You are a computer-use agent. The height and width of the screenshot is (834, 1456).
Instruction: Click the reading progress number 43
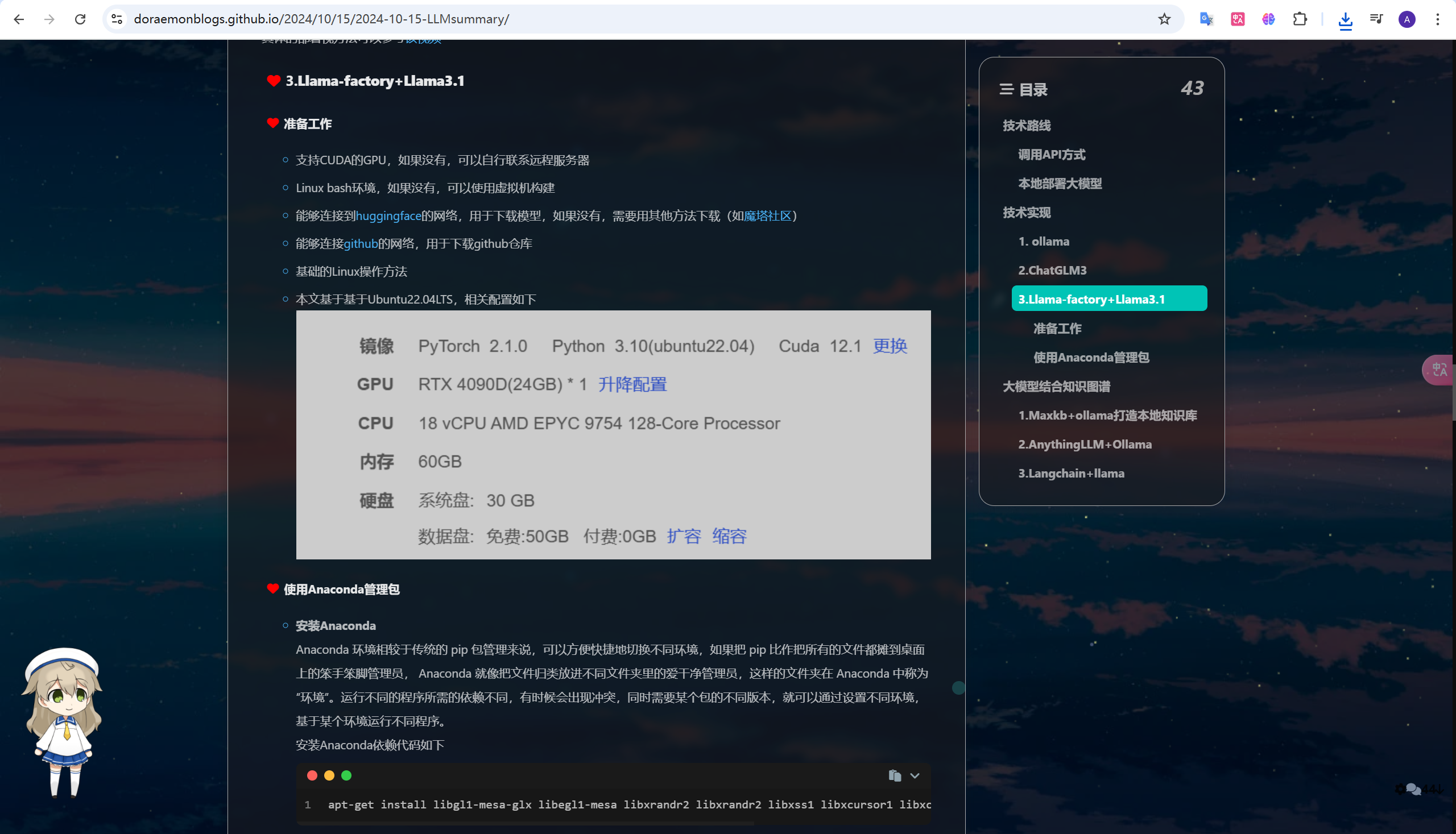[1192, 88]
